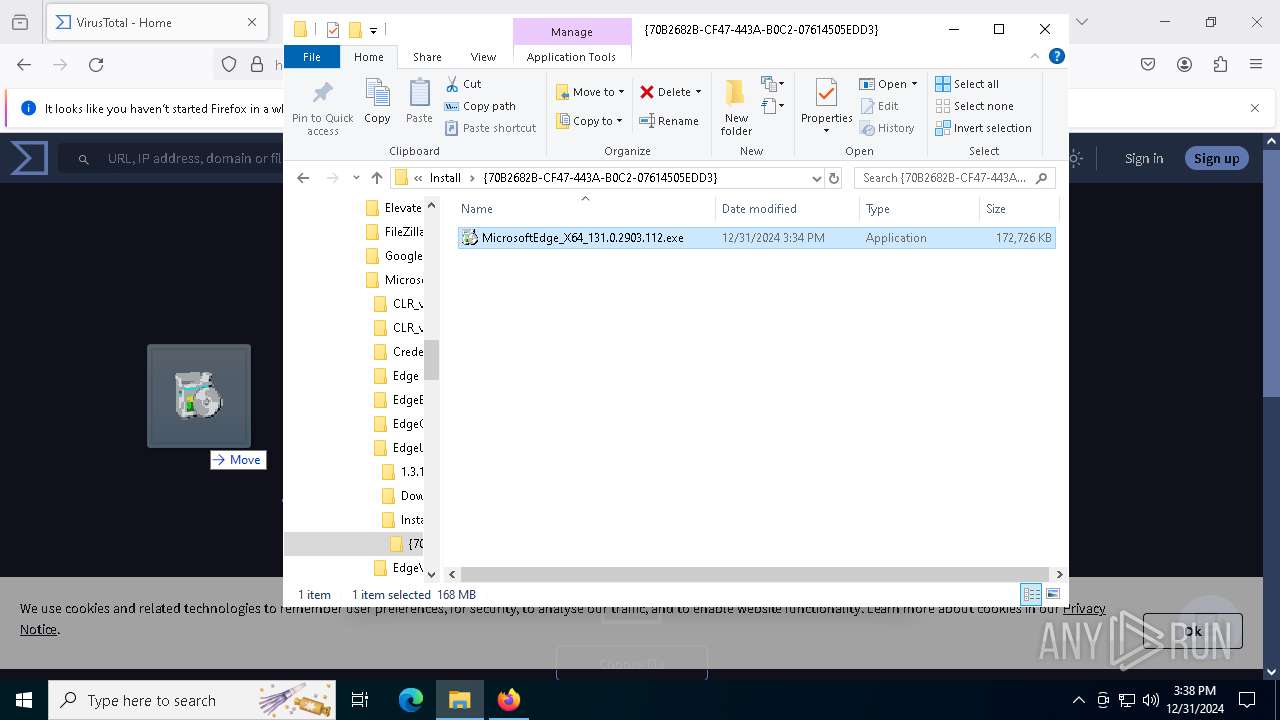Viewport: 1280px width, 720px height.
Task: Open Firefox application menu
Action: click(x=1256, y=65)
